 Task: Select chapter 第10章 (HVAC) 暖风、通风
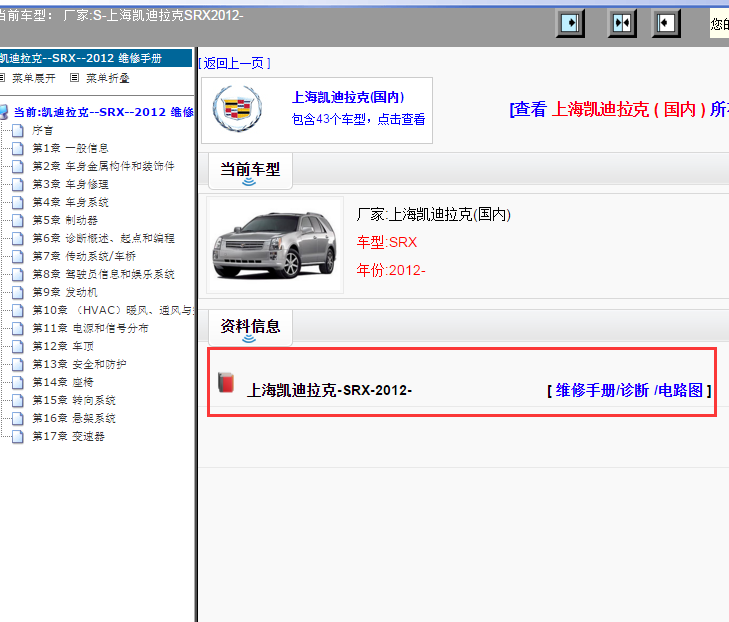(x=113, y=310)
